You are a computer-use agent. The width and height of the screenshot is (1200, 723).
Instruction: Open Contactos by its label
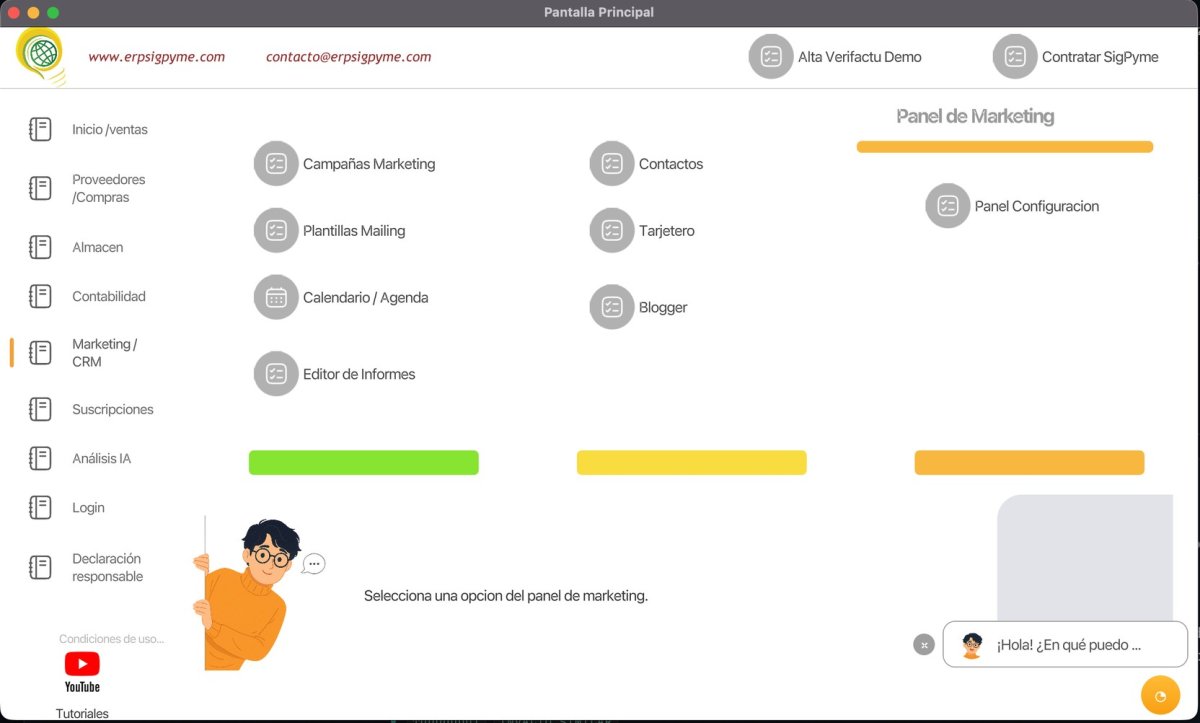[671, 164]
